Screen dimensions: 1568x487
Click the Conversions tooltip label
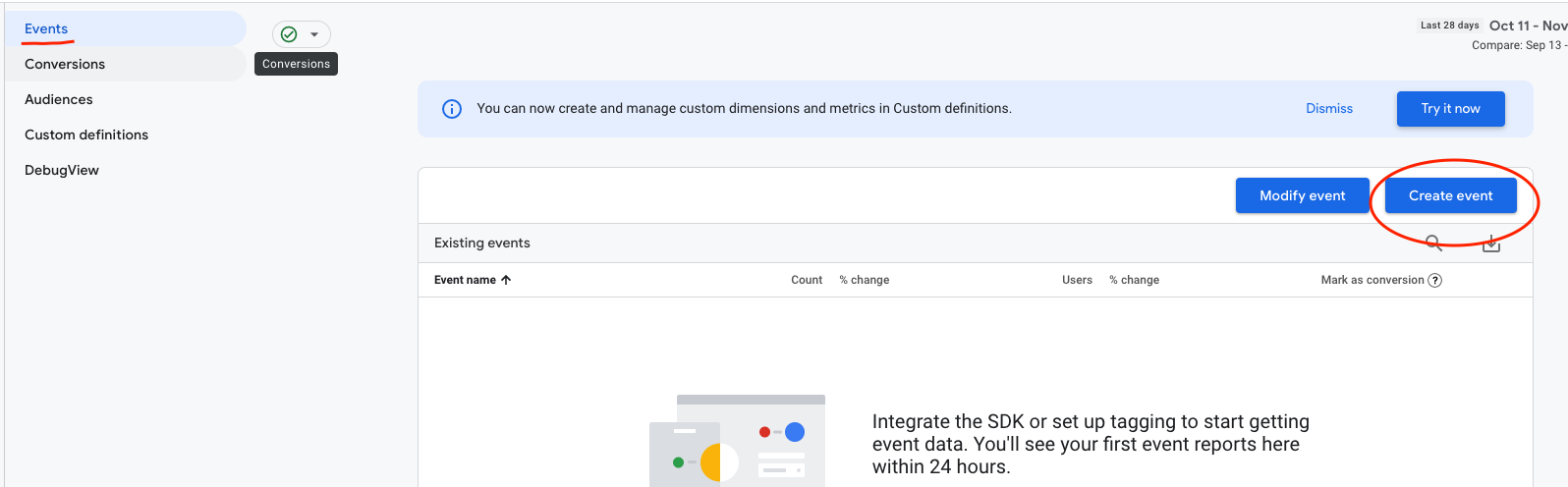tap(296, 64)
